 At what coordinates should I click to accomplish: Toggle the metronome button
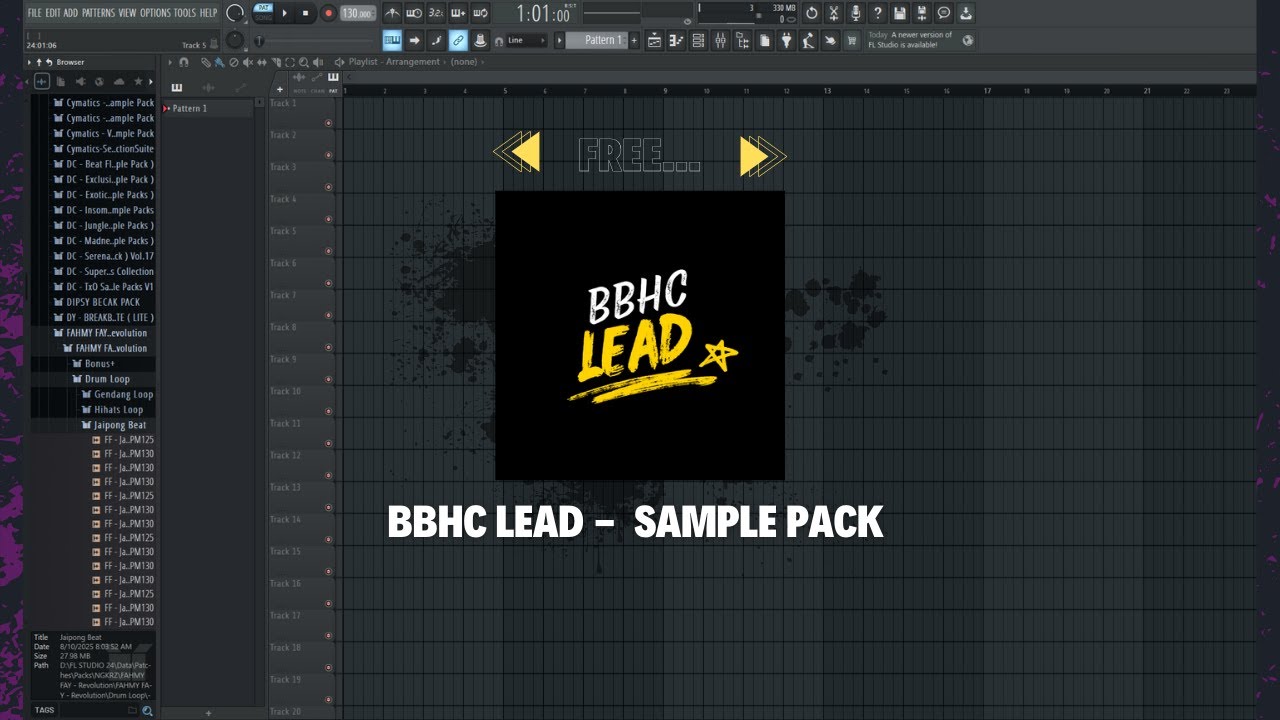click(x=392, y=13)
